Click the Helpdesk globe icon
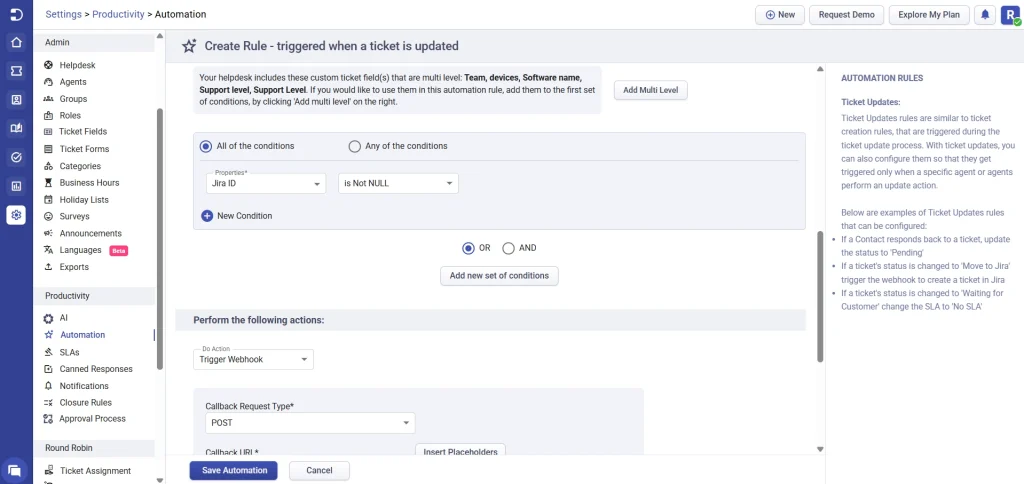Viewport: 1024px width, 484px height. [48, 65]
